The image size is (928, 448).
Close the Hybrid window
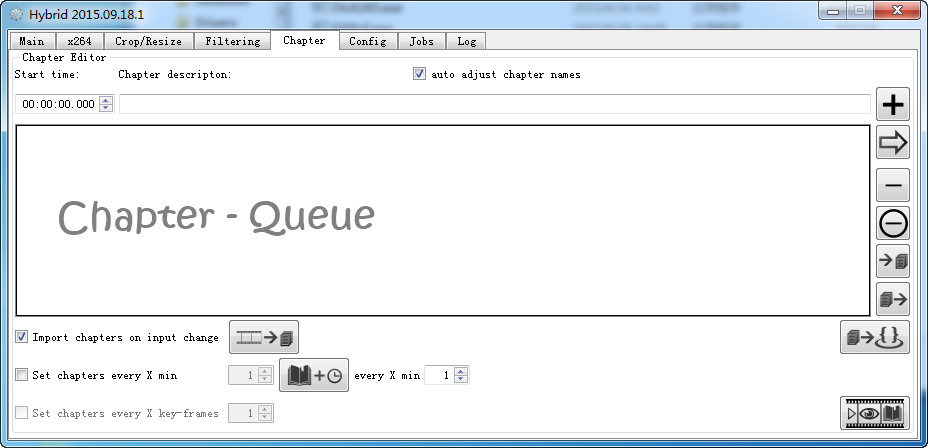pos(897,10)
